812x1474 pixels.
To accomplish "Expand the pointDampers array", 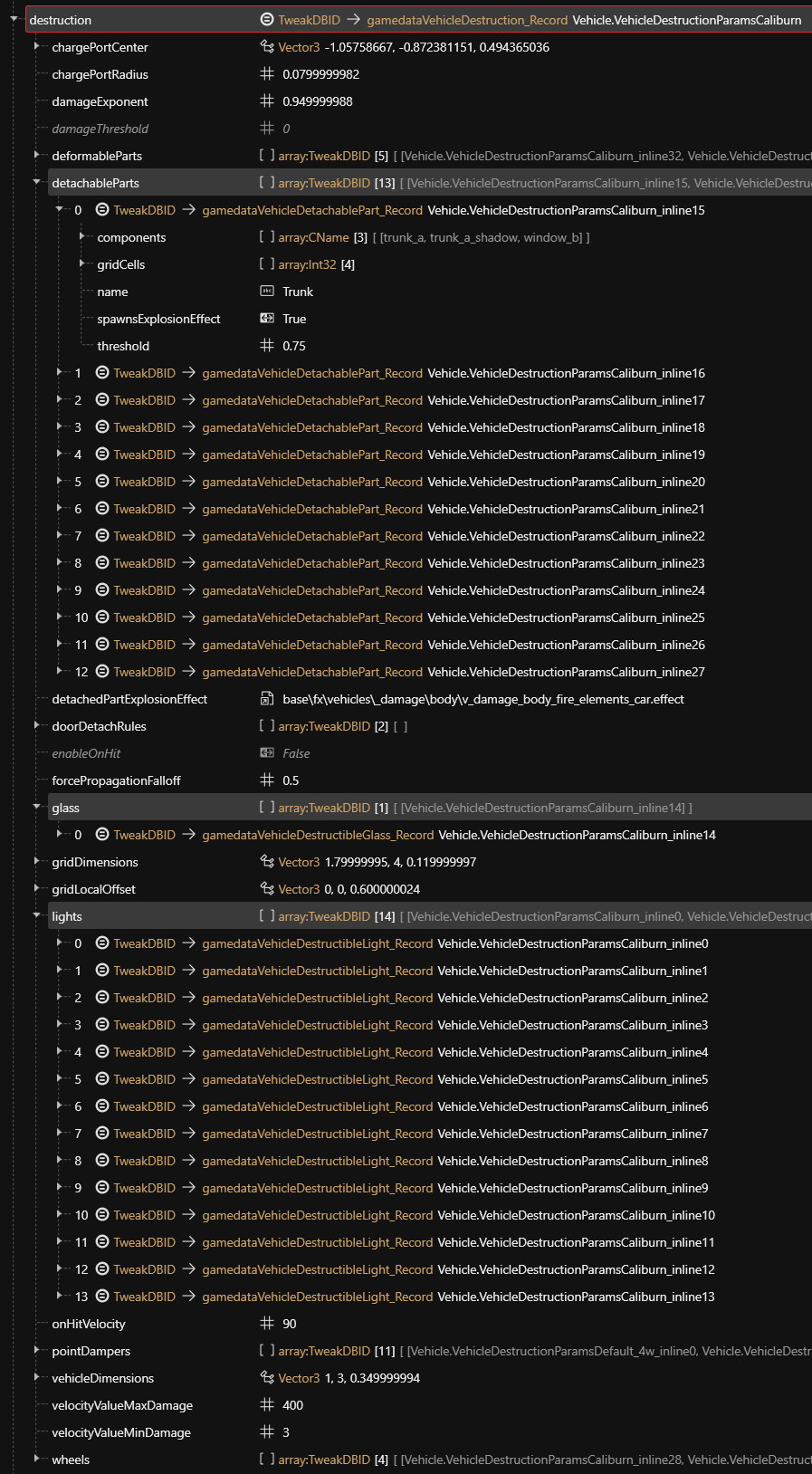I will [37, 1351].
